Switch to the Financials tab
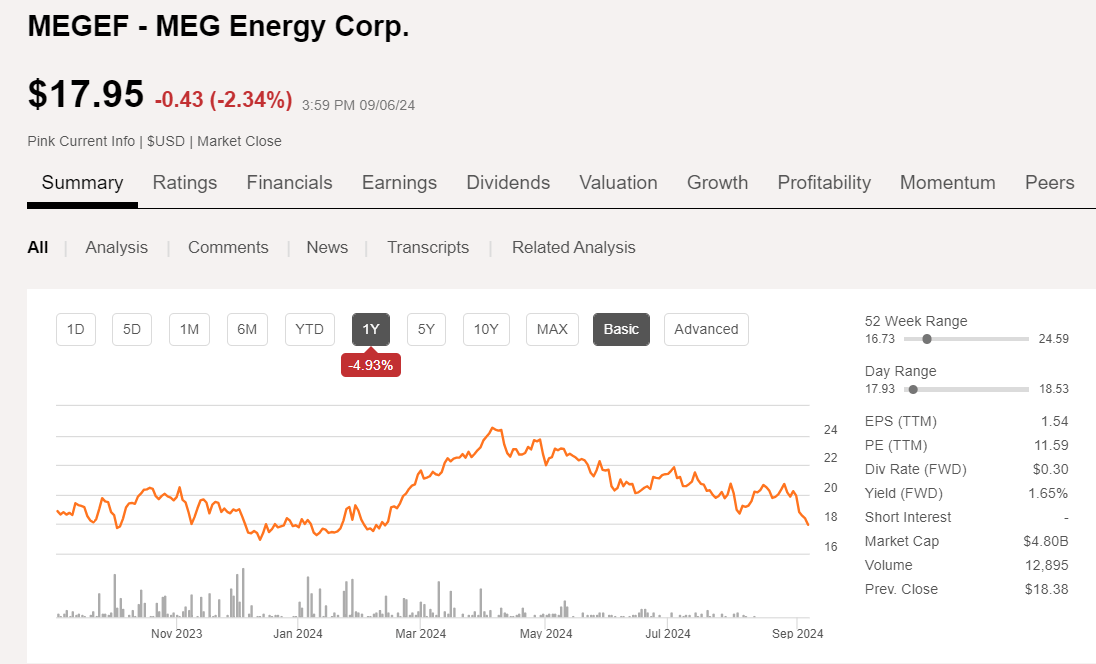This screenshot has height=664, width=1096. (x=289, y=182)
